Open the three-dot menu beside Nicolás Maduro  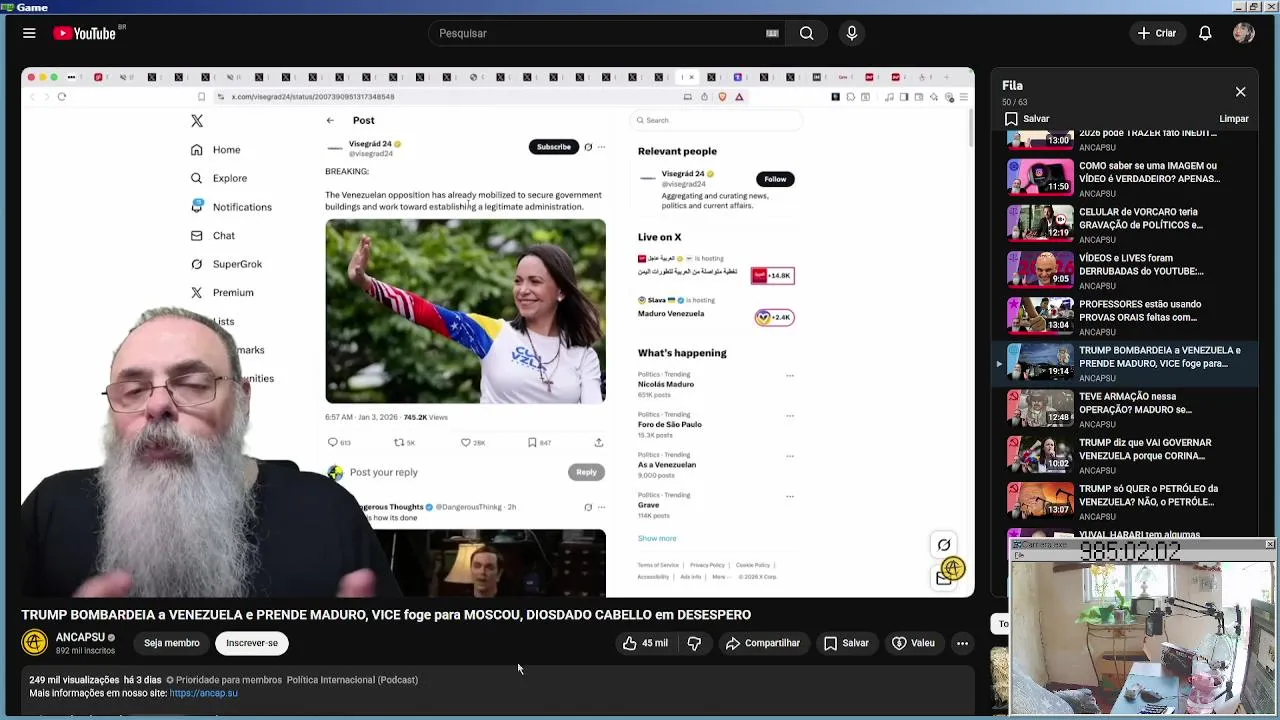pyautogui.click(x=790, y=376)
